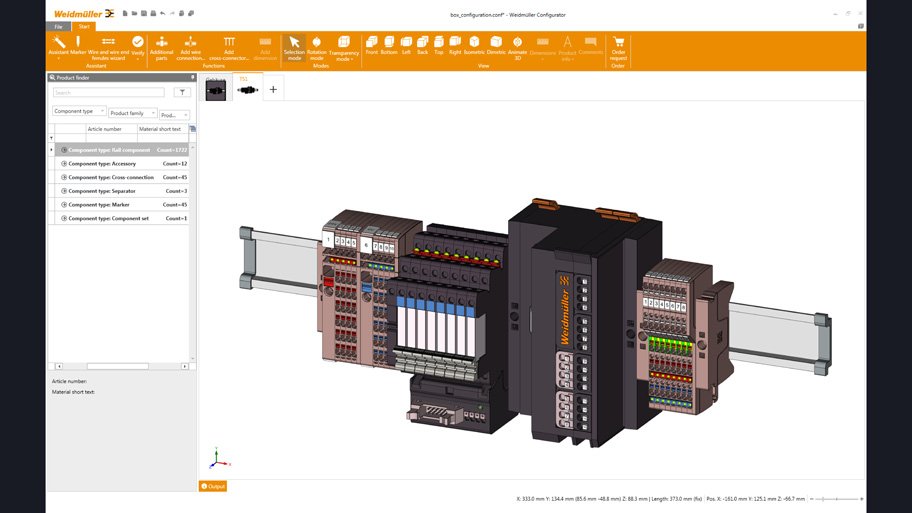Viewport: 912px width, 513px height.
Task: Open the File menu tab
Action: [x=58, y=27]
